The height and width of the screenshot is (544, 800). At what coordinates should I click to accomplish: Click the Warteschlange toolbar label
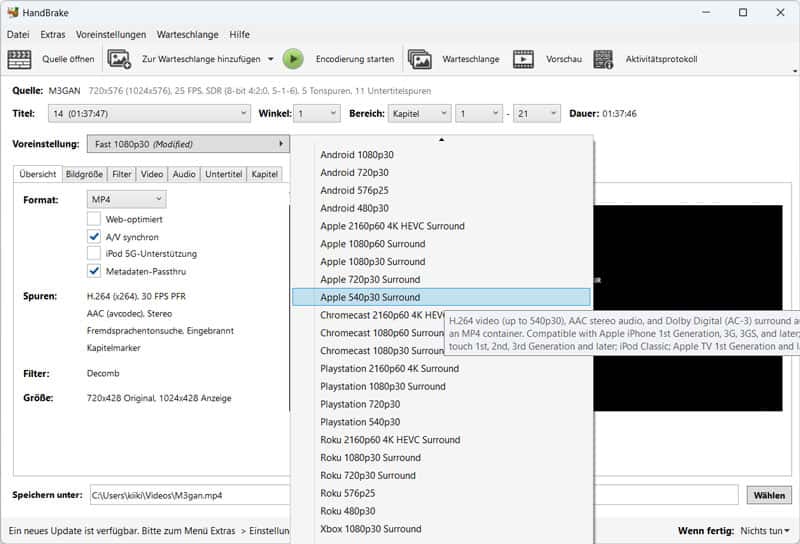[471, 59]
